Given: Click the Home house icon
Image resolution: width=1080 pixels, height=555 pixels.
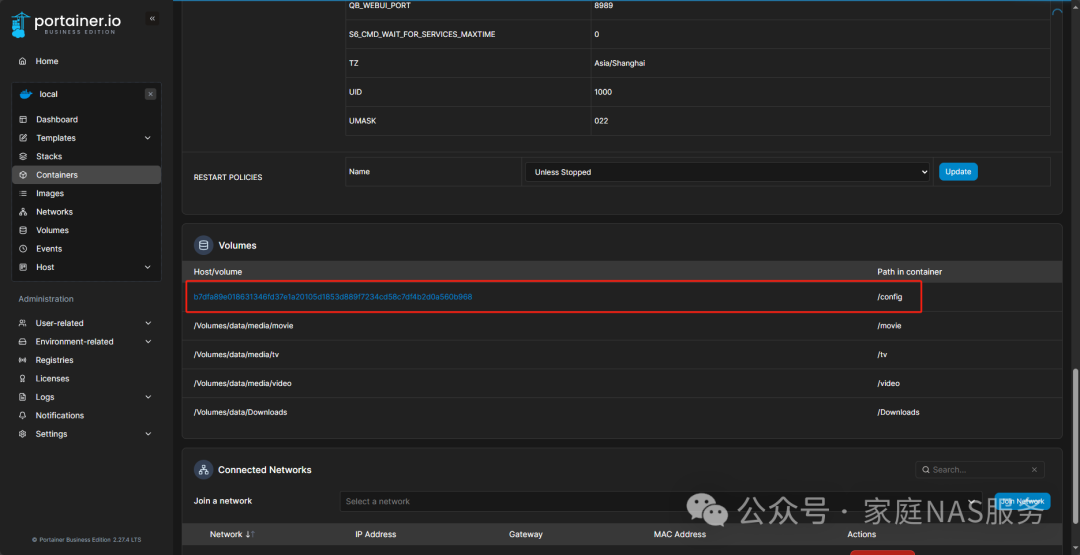Looking at the screenshot, I should [x=23, y=61].
